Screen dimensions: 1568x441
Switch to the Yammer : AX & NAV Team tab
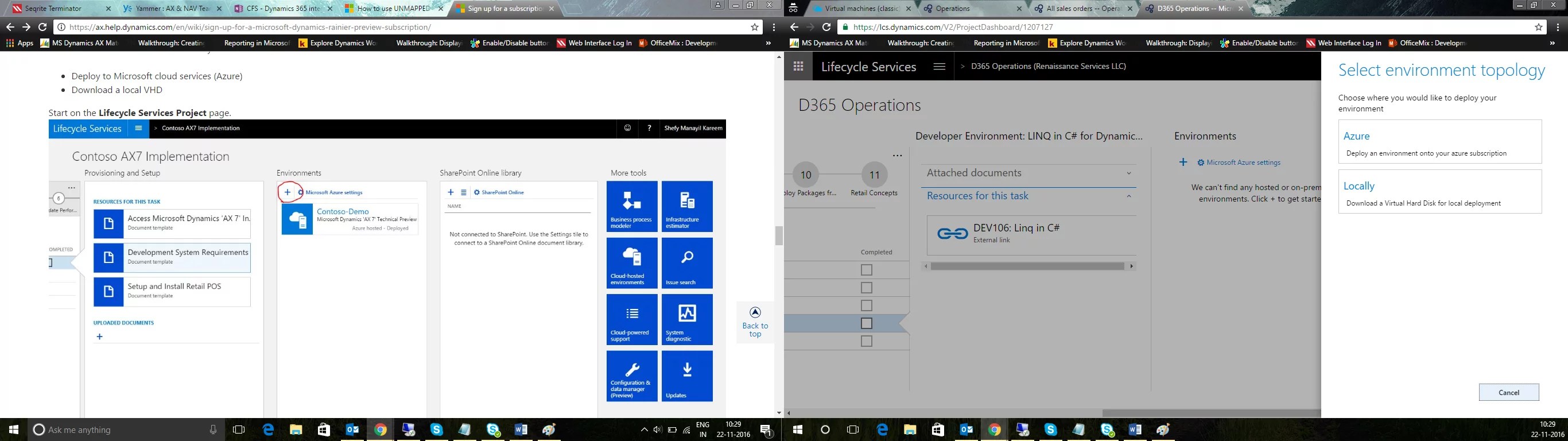pos(171,9)
